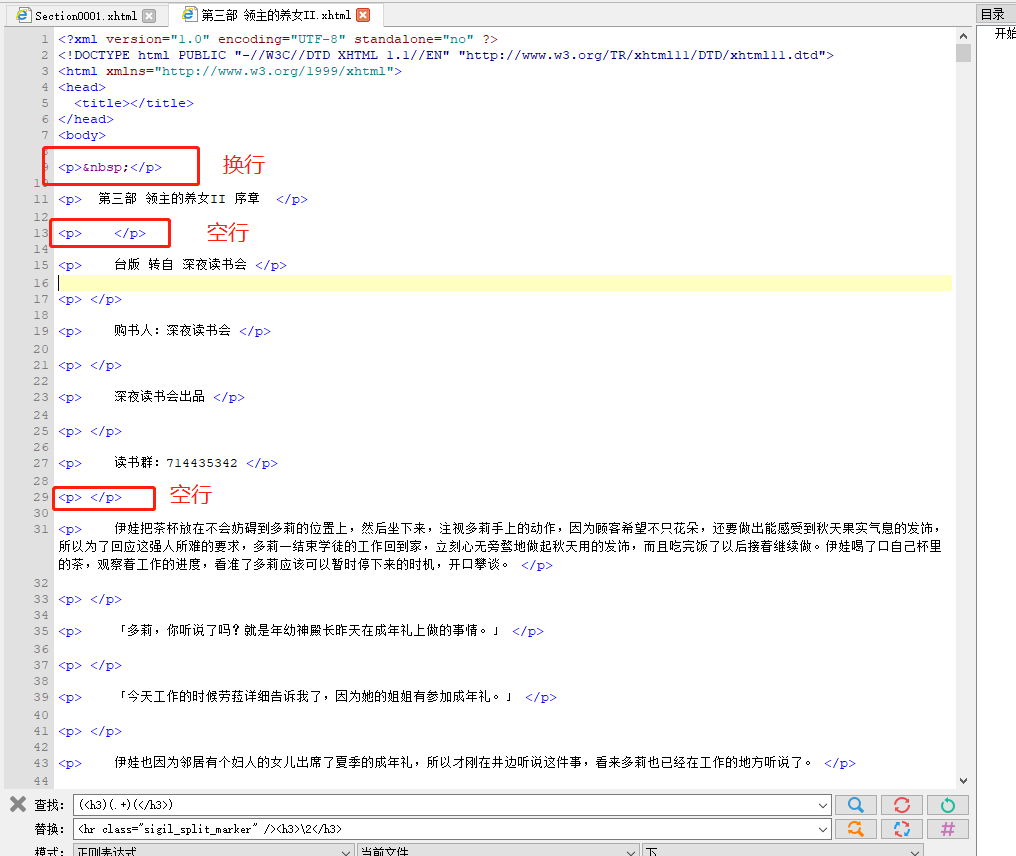
Task: Select the 第三部 领主的养女II.xhtml tab
Action: [276, 15]
